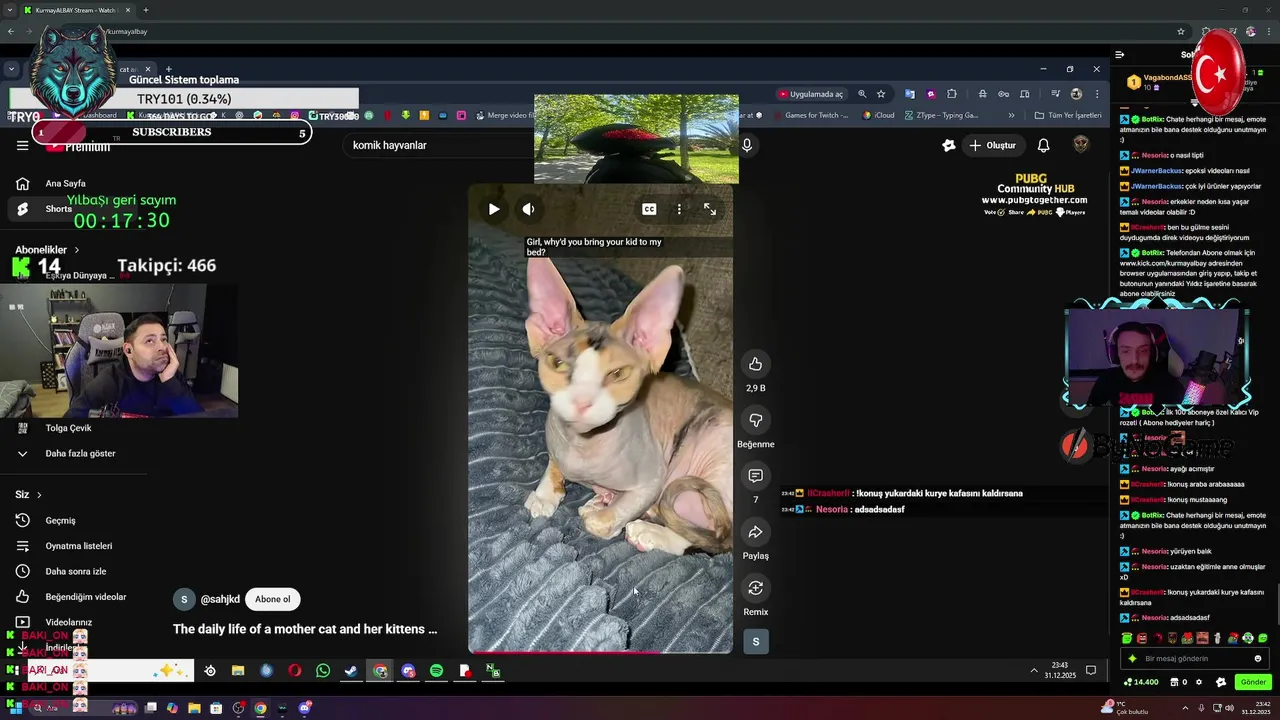Open Daha sonra izle list
This screenshot has height=720, width=1280.
[x=75, y=571]
